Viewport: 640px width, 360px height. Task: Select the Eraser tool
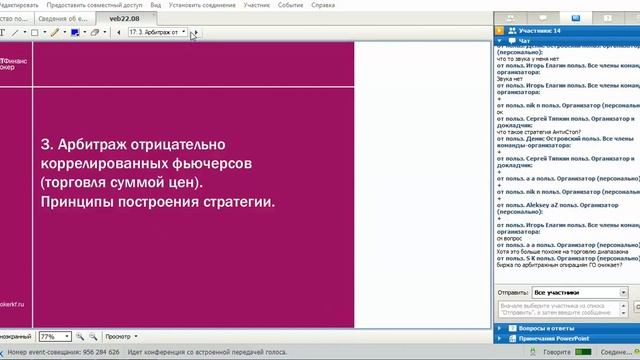click(x=95, y=32)
